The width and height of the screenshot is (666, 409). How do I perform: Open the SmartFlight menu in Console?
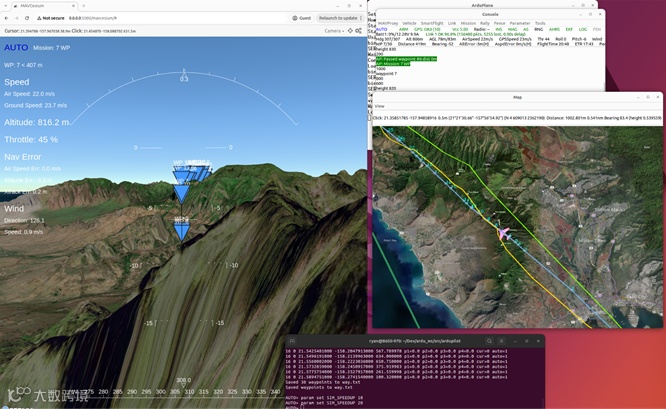tap(432, 23)
